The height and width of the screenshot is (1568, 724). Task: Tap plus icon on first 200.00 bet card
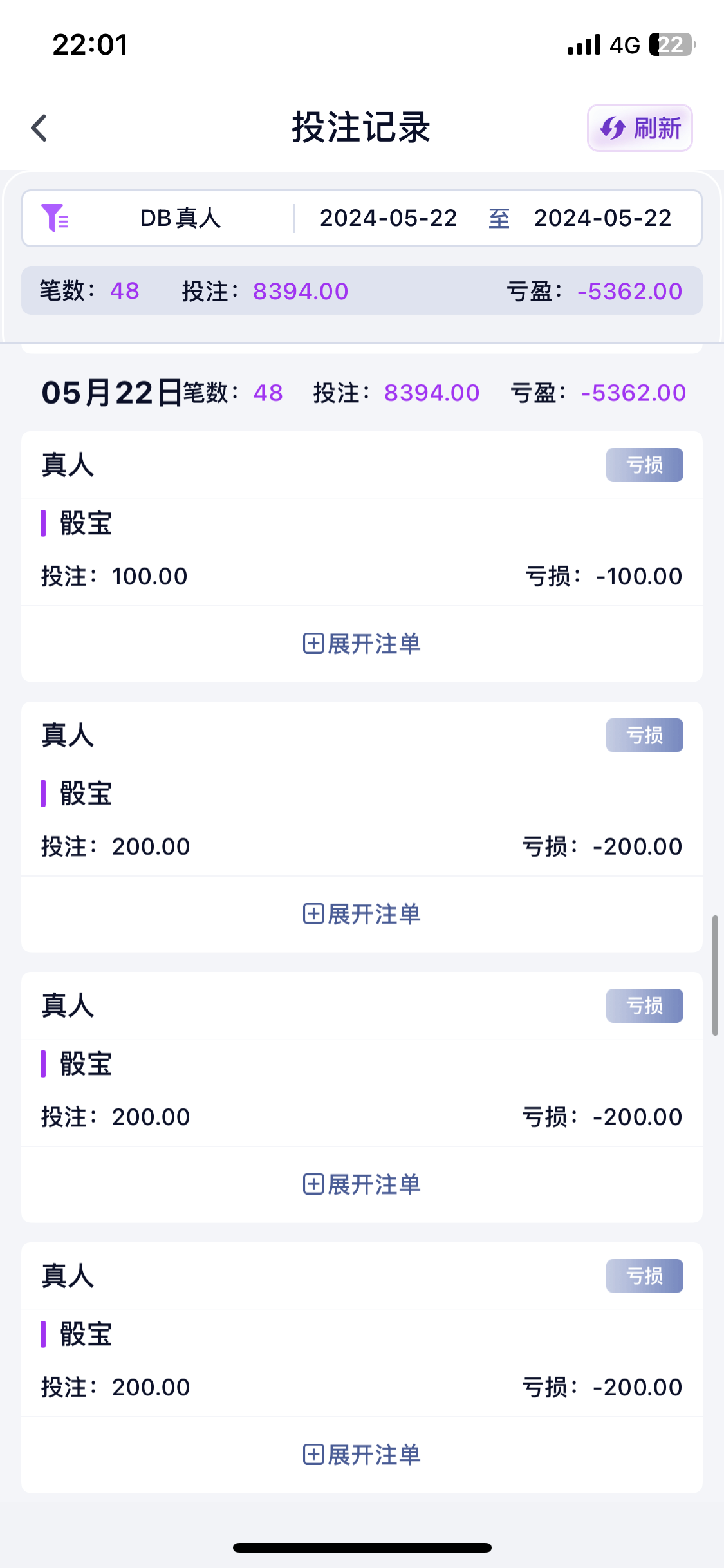pos(313,913)
